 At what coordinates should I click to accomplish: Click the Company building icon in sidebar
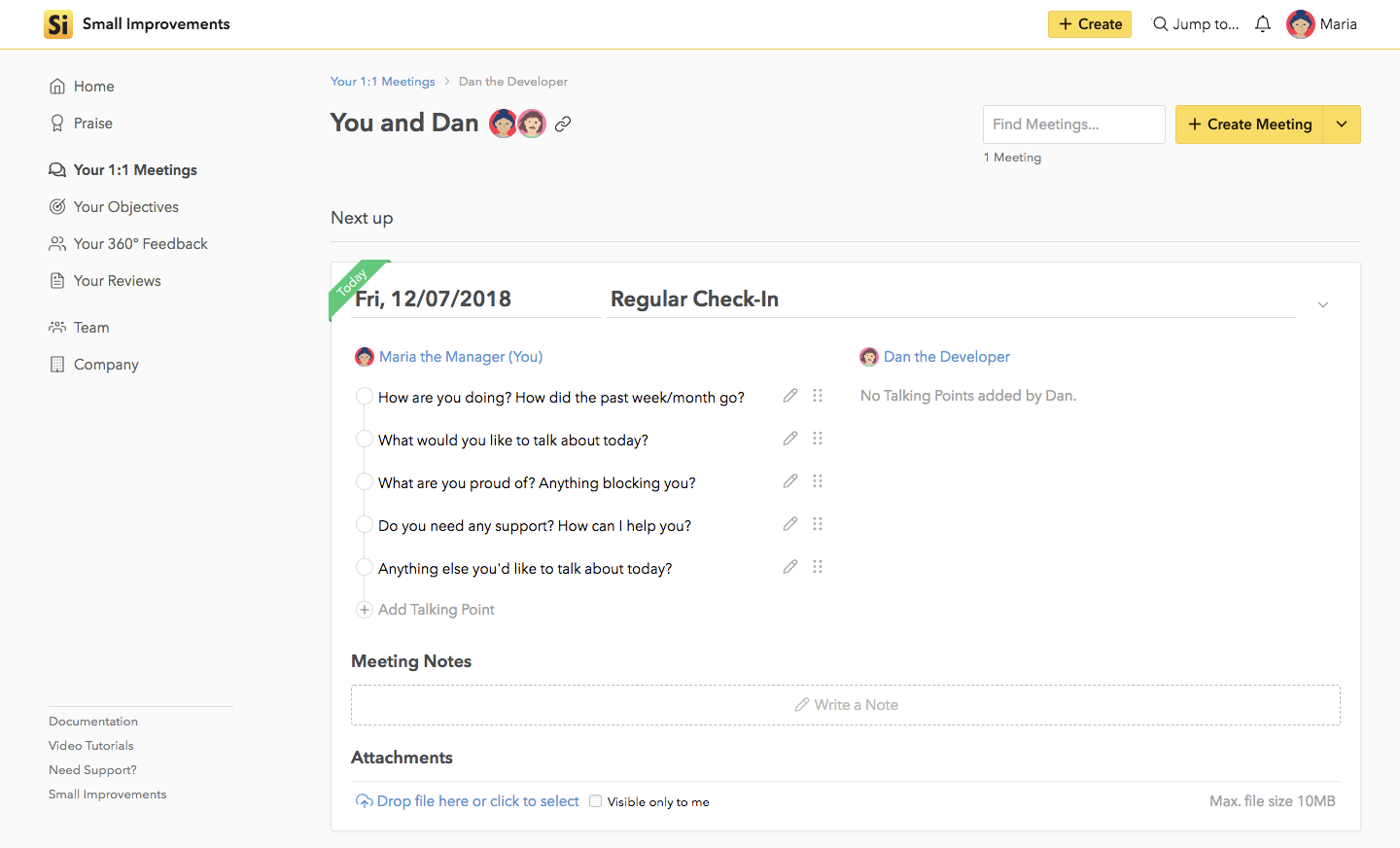tap(57, 365)
